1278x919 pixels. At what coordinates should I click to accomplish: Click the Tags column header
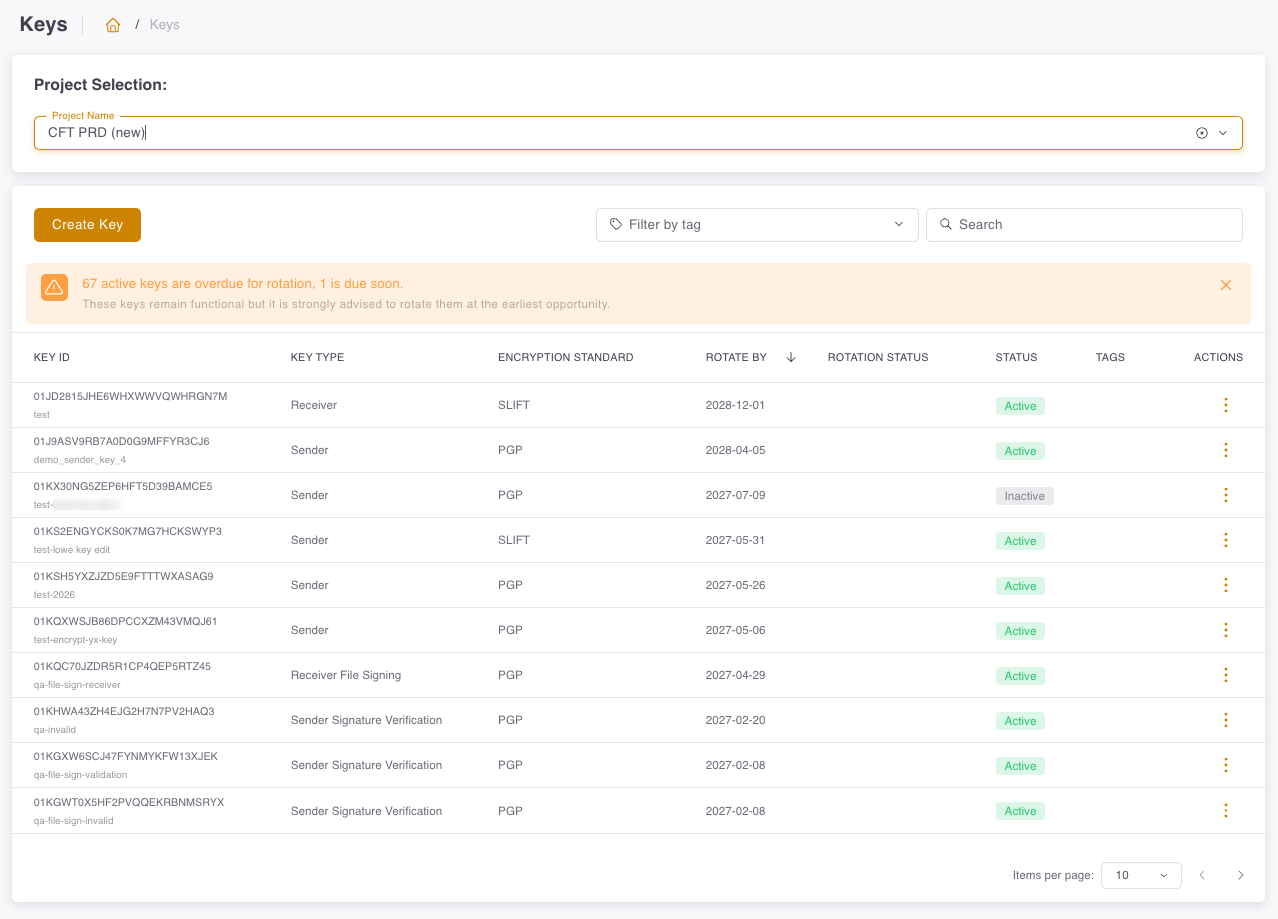tap(1110, 357)
